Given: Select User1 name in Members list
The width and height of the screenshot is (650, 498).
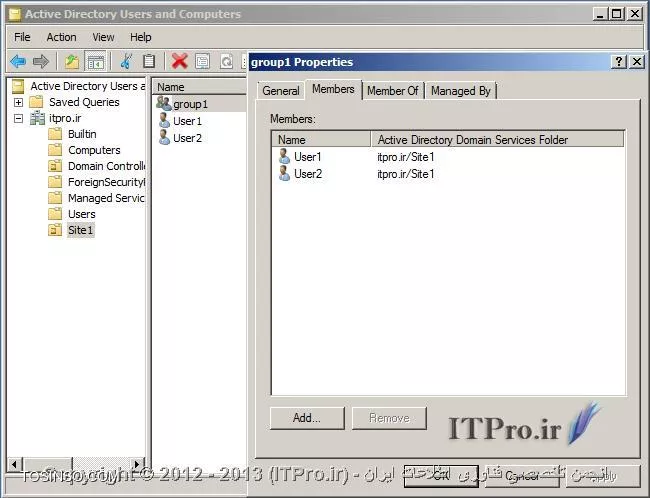Looking at the screenshot, I should [x=308, y=157].
